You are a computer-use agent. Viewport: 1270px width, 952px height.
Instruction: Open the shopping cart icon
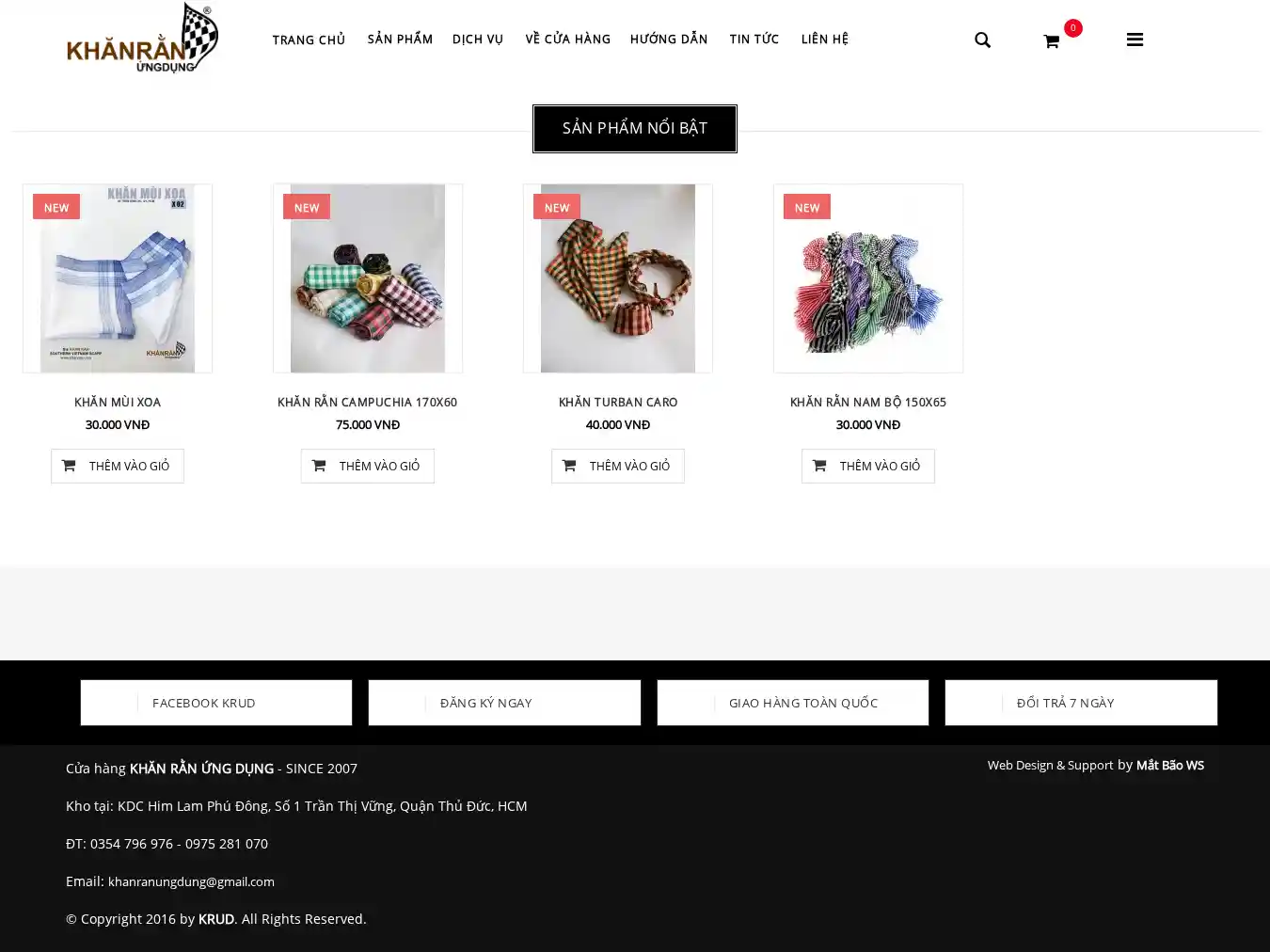(x=1051, y=41)
